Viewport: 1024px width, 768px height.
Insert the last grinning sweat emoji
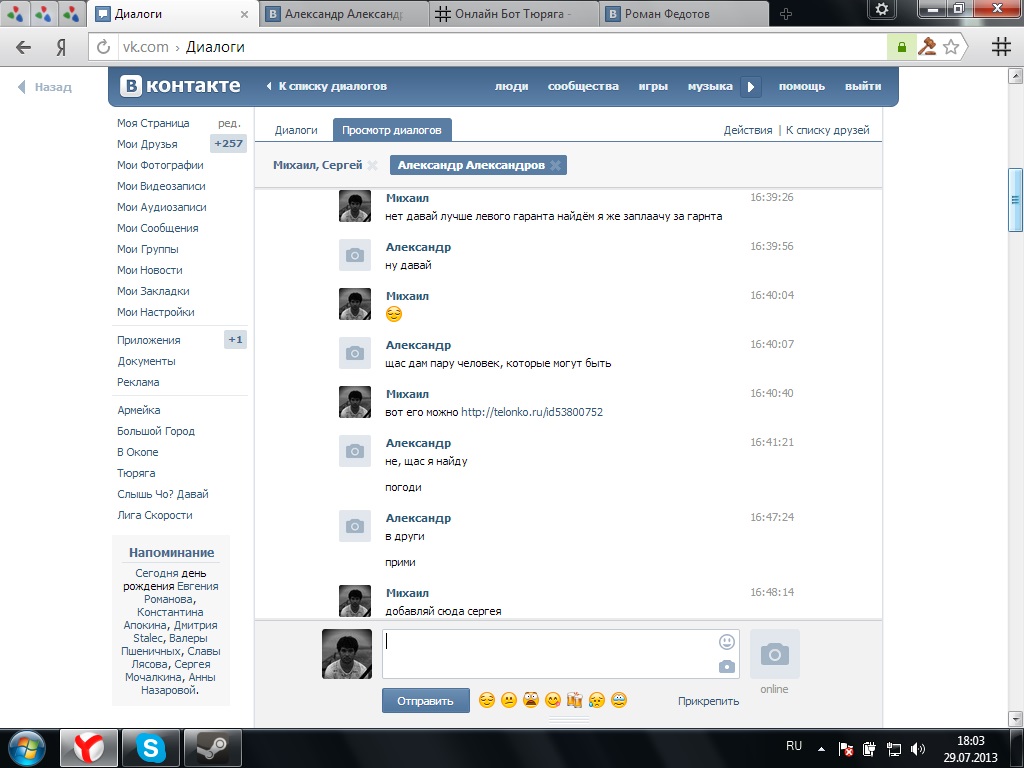coord(619,701)
